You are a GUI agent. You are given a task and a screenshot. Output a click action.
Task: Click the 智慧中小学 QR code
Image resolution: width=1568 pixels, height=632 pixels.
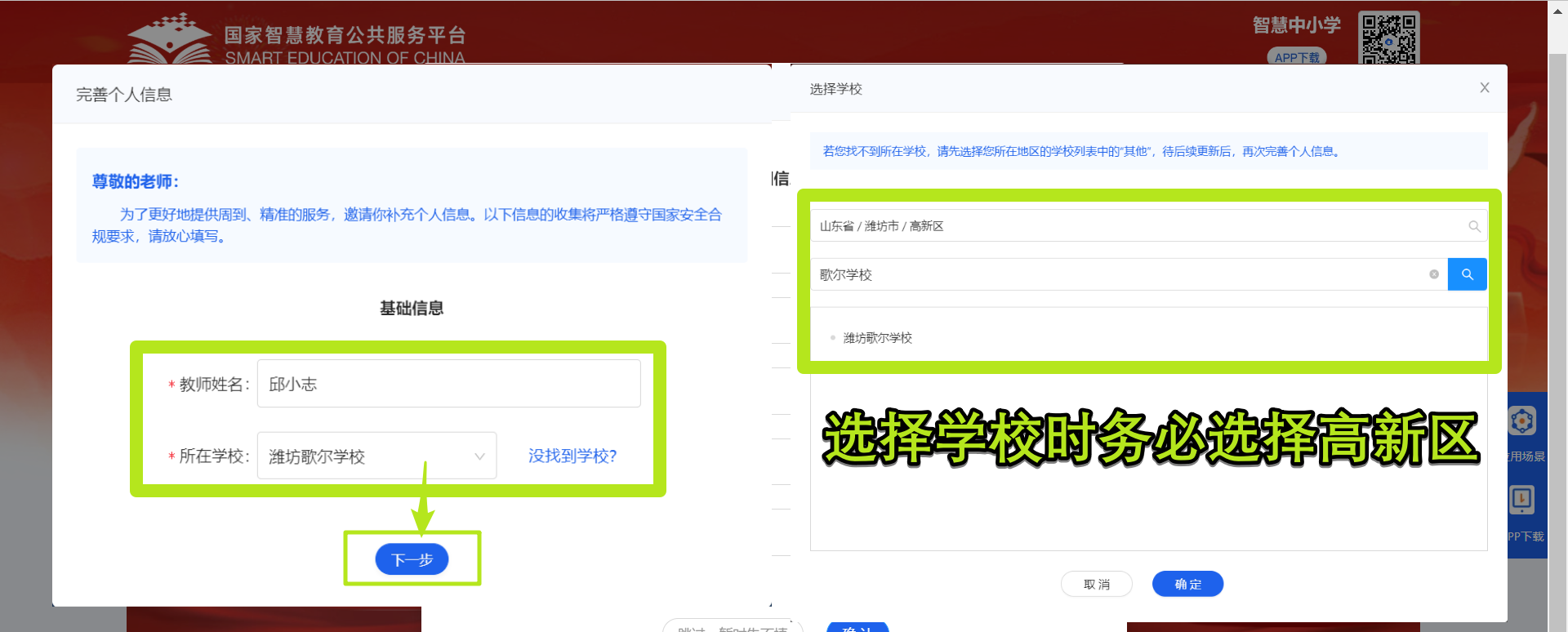tap(1388, 38)
